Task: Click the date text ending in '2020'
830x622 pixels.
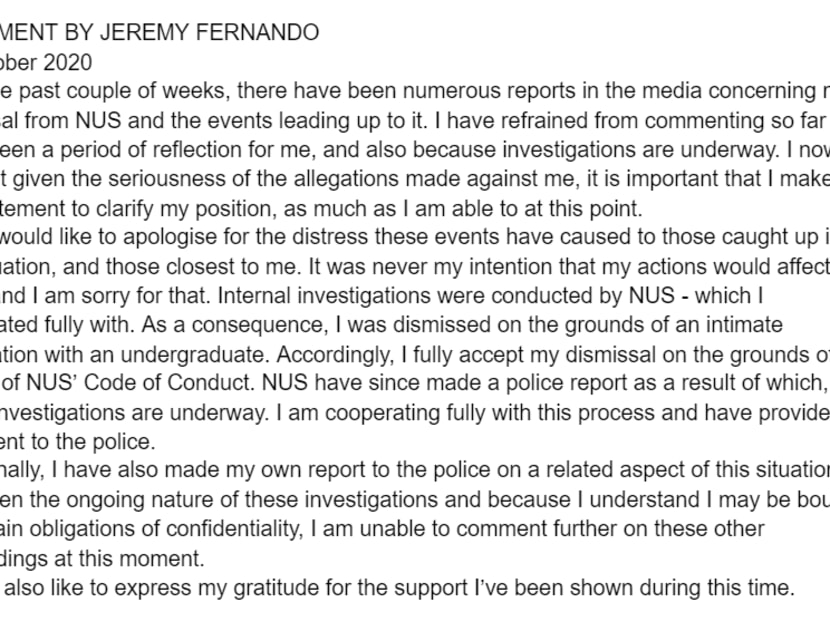Action: click(x=46, y=62)
